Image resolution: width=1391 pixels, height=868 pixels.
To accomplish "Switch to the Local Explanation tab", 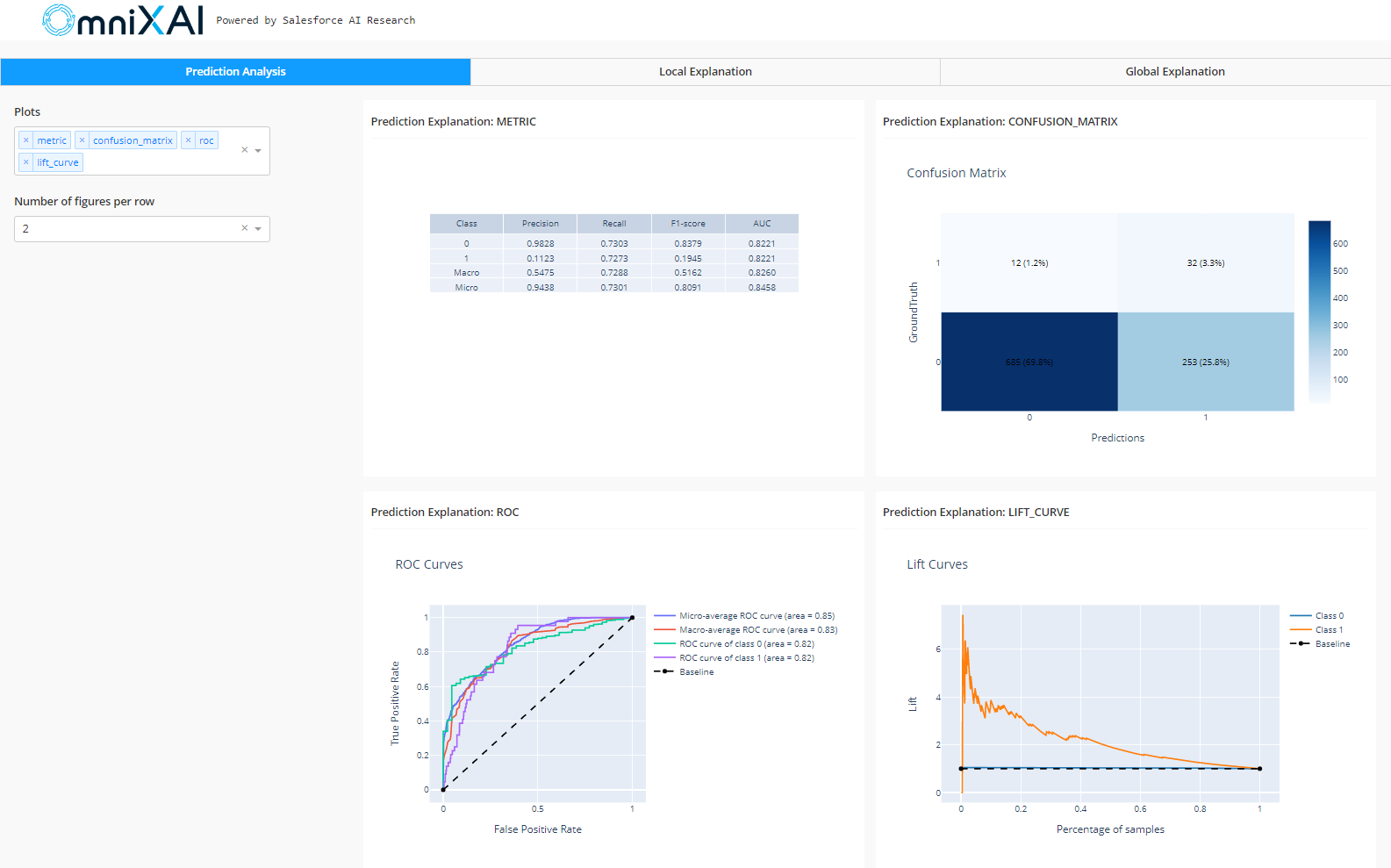I will pos(706,72).
